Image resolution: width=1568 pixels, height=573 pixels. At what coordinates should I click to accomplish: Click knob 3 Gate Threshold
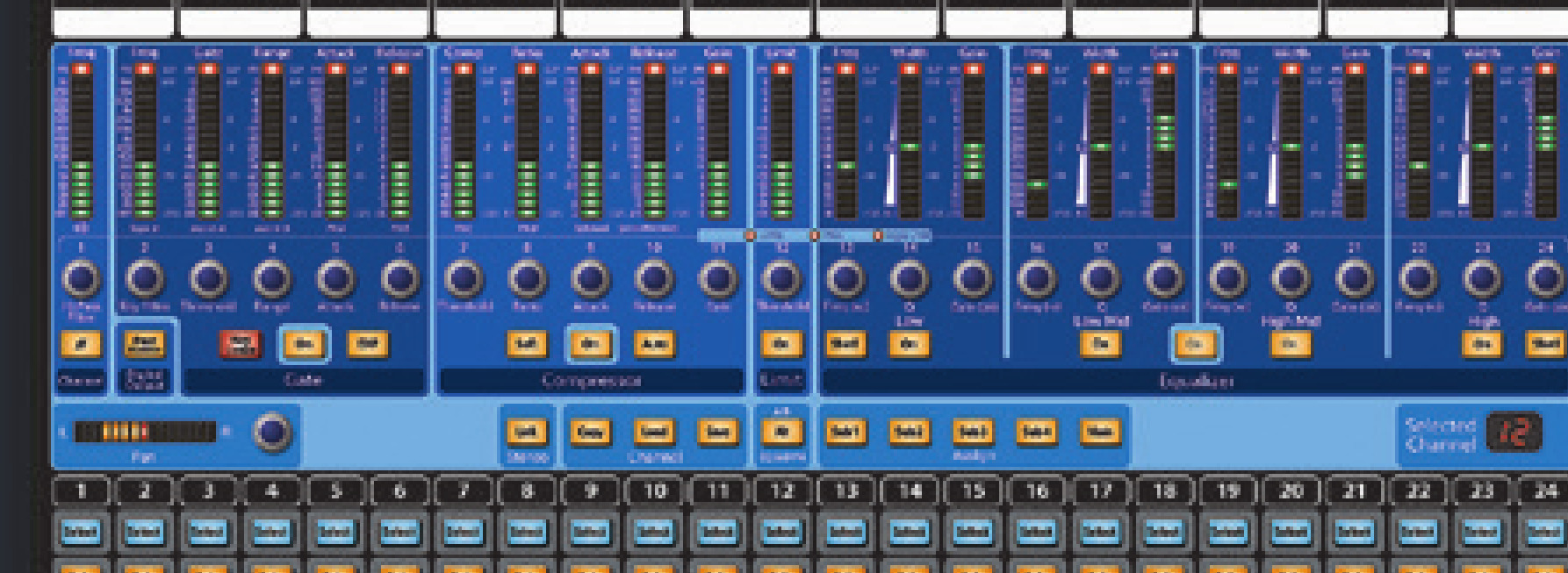click(x=208, y=279)
